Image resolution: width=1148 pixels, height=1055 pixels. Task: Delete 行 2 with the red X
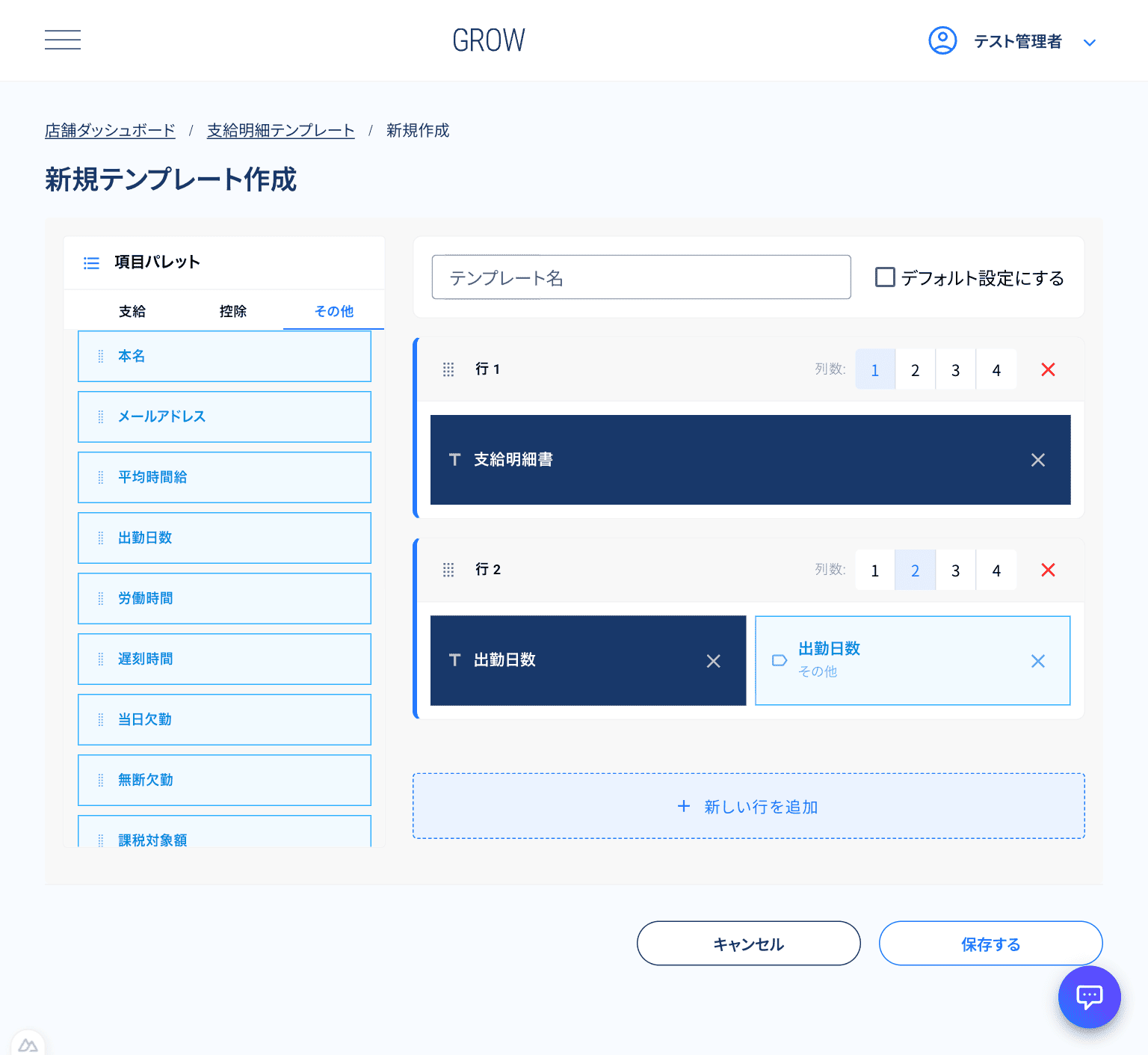tap(1048, 570)
